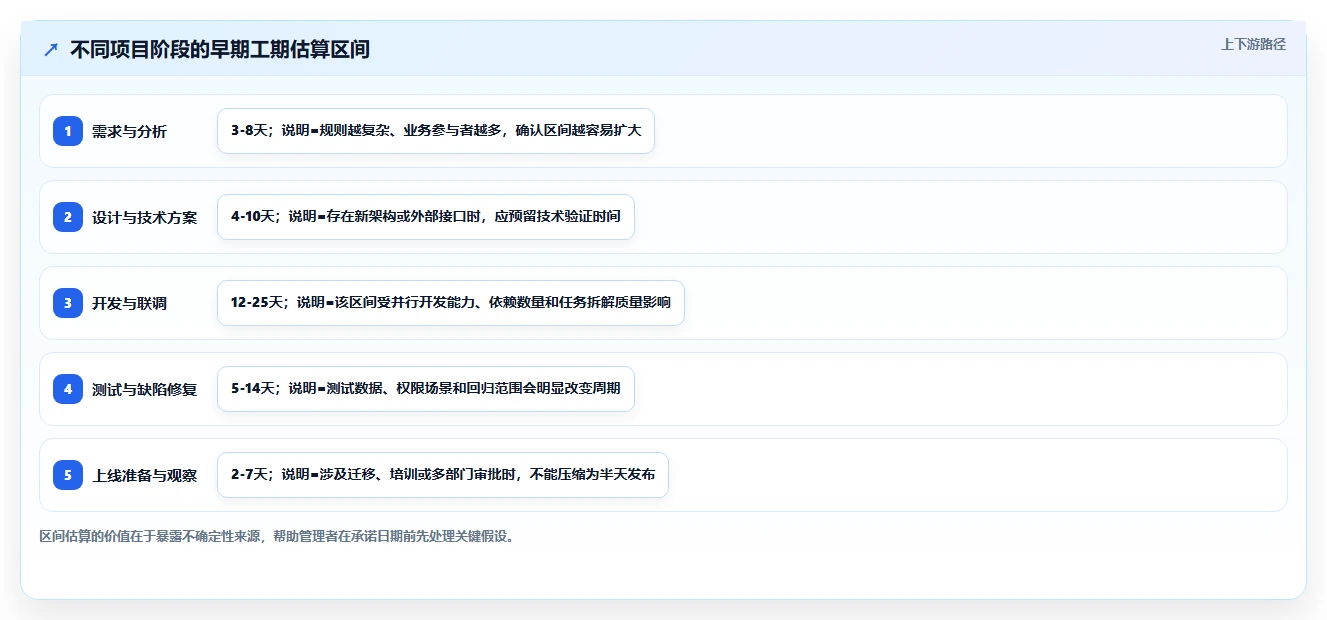Click the title 不同项目阶段的早期工期估算区间
The height and width of the screenshot is (620, 1327).
(220, 50)
